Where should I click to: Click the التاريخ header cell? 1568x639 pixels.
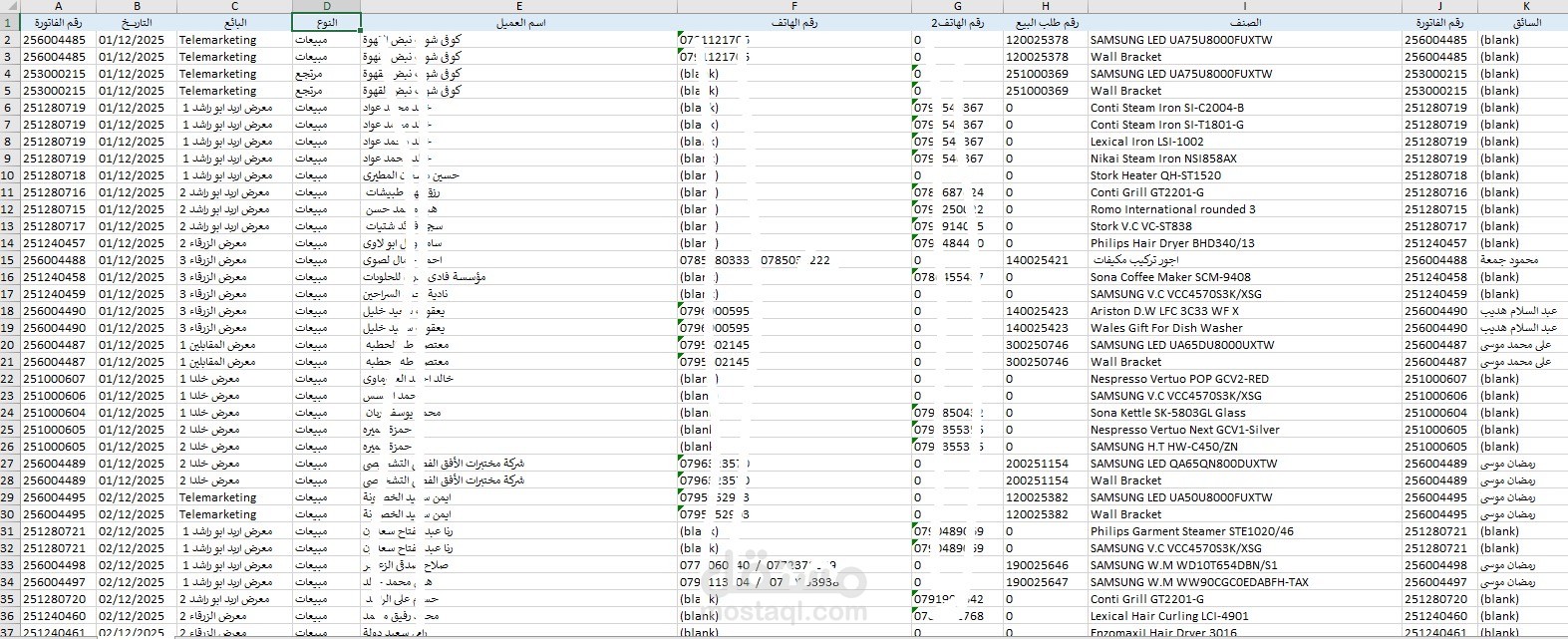coord(137,22)
